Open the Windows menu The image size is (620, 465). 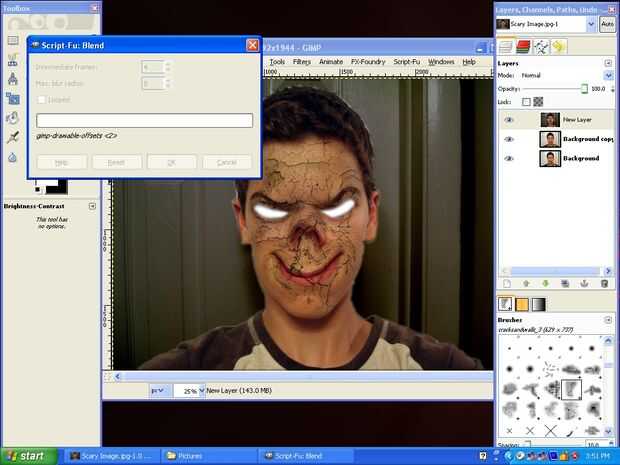click(441, 62)
